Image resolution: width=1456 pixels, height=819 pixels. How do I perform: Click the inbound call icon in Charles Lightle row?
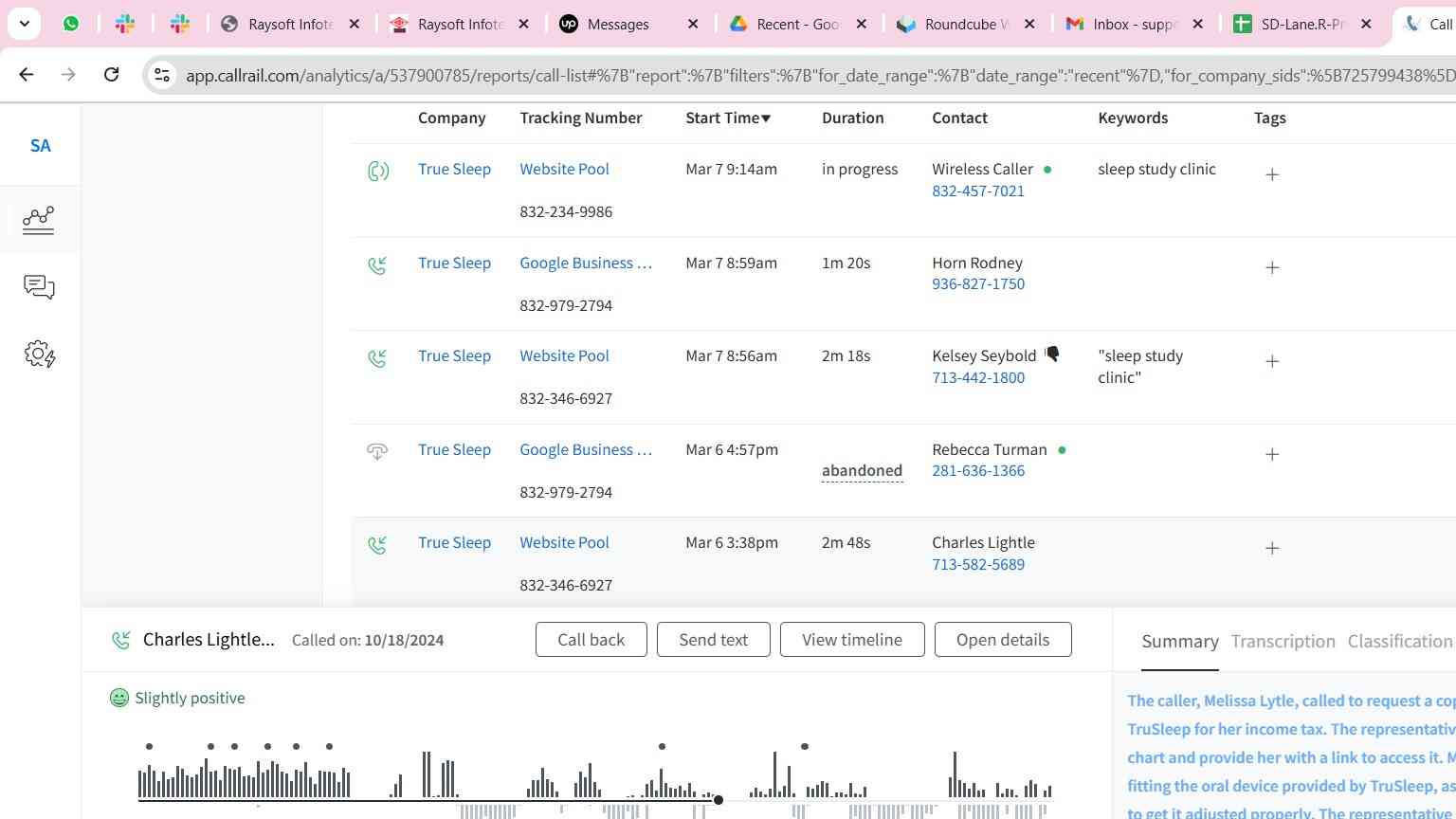pyautogui.click(x=377, y=545)
